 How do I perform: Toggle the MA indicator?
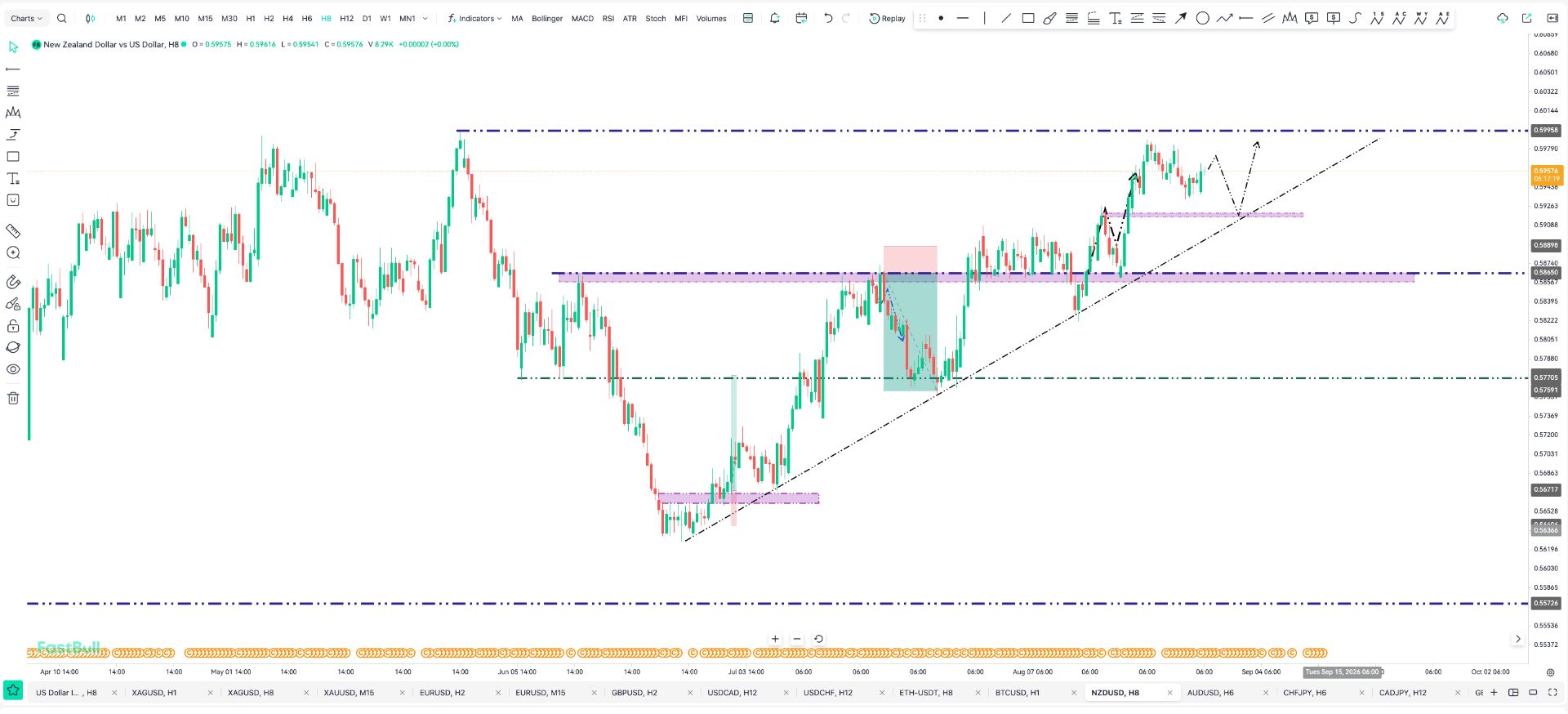click(x=517, y=19)
